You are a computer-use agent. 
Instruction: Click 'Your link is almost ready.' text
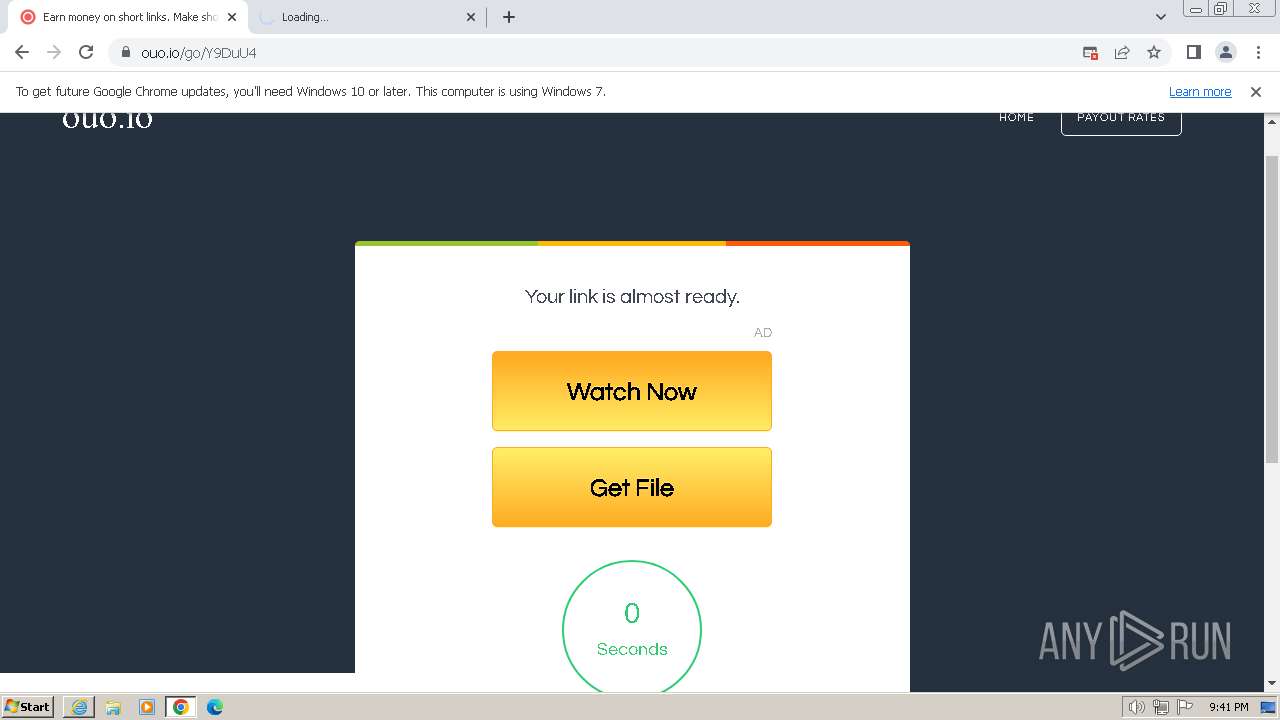[x=632, y=296]
